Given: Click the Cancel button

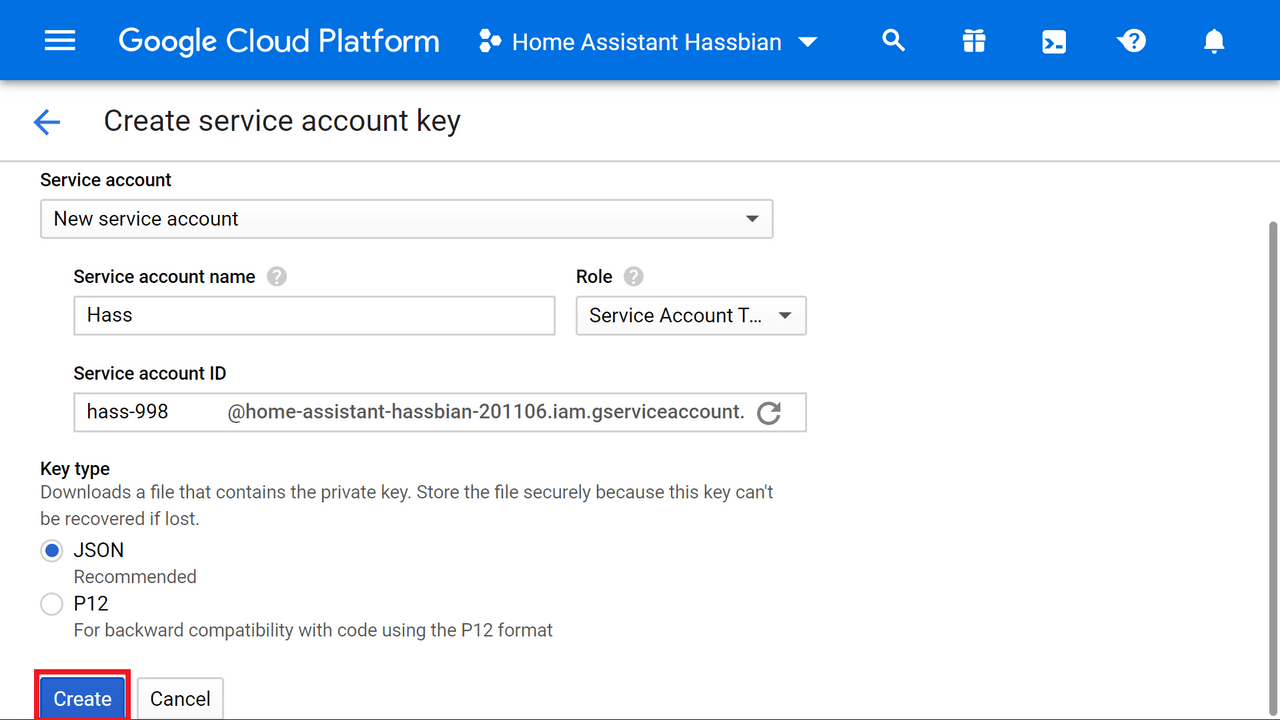Looking at the screenshot, I should point(180,699).
